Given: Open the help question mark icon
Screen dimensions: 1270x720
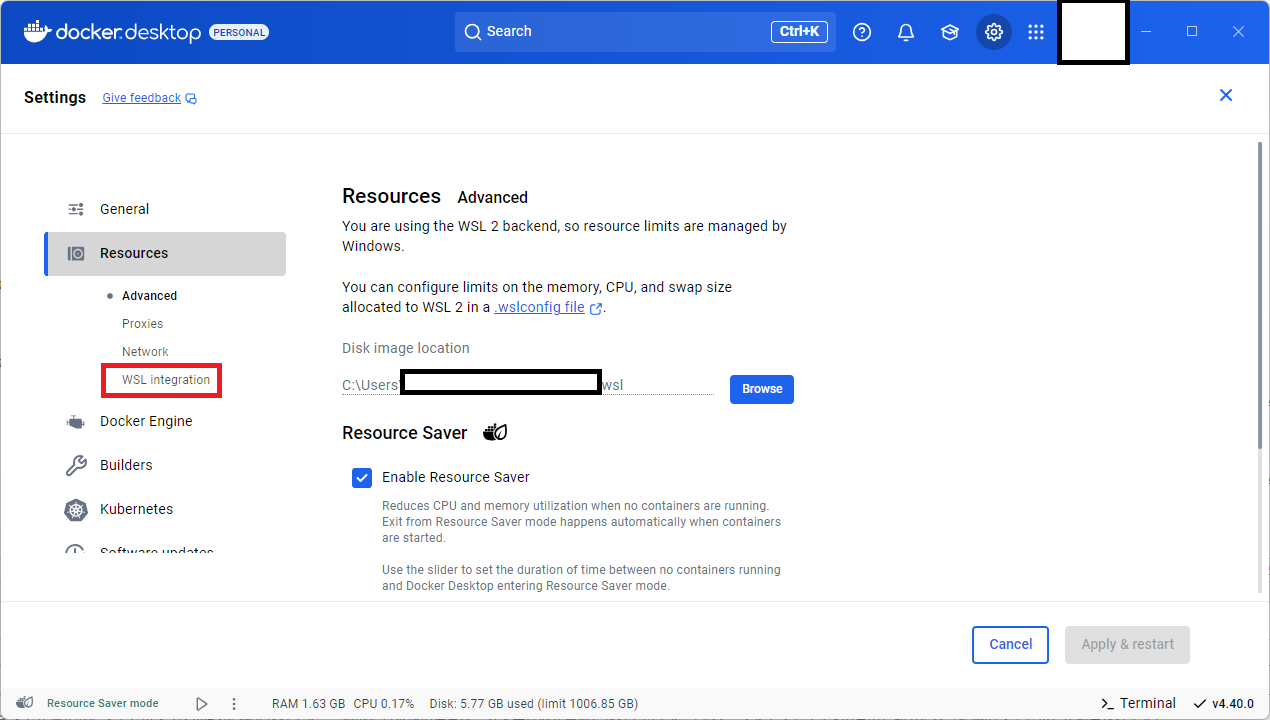Looking at the screenshot, I should [862, 32].
